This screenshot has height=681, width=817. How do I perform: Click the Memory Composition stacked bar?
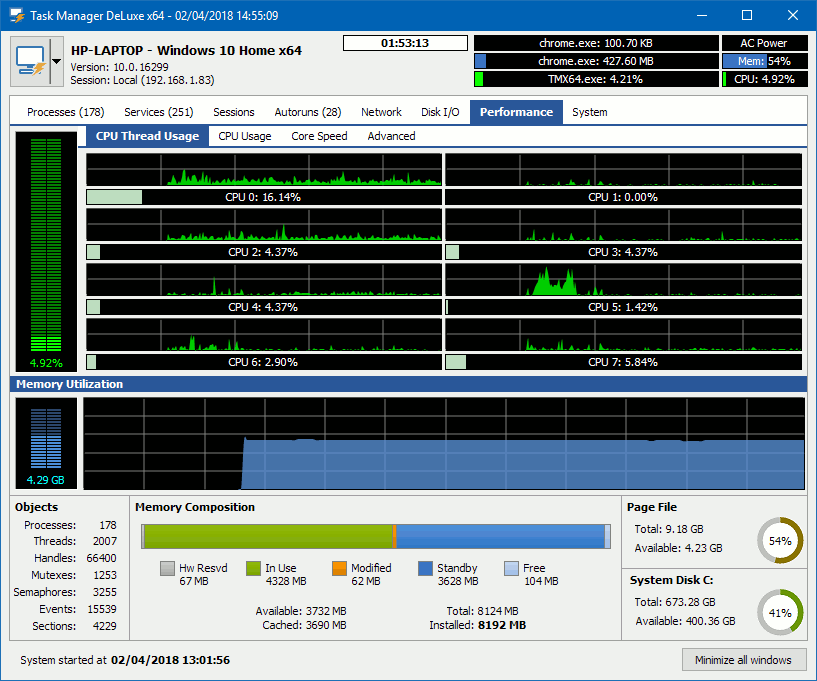tap(375, 536)
